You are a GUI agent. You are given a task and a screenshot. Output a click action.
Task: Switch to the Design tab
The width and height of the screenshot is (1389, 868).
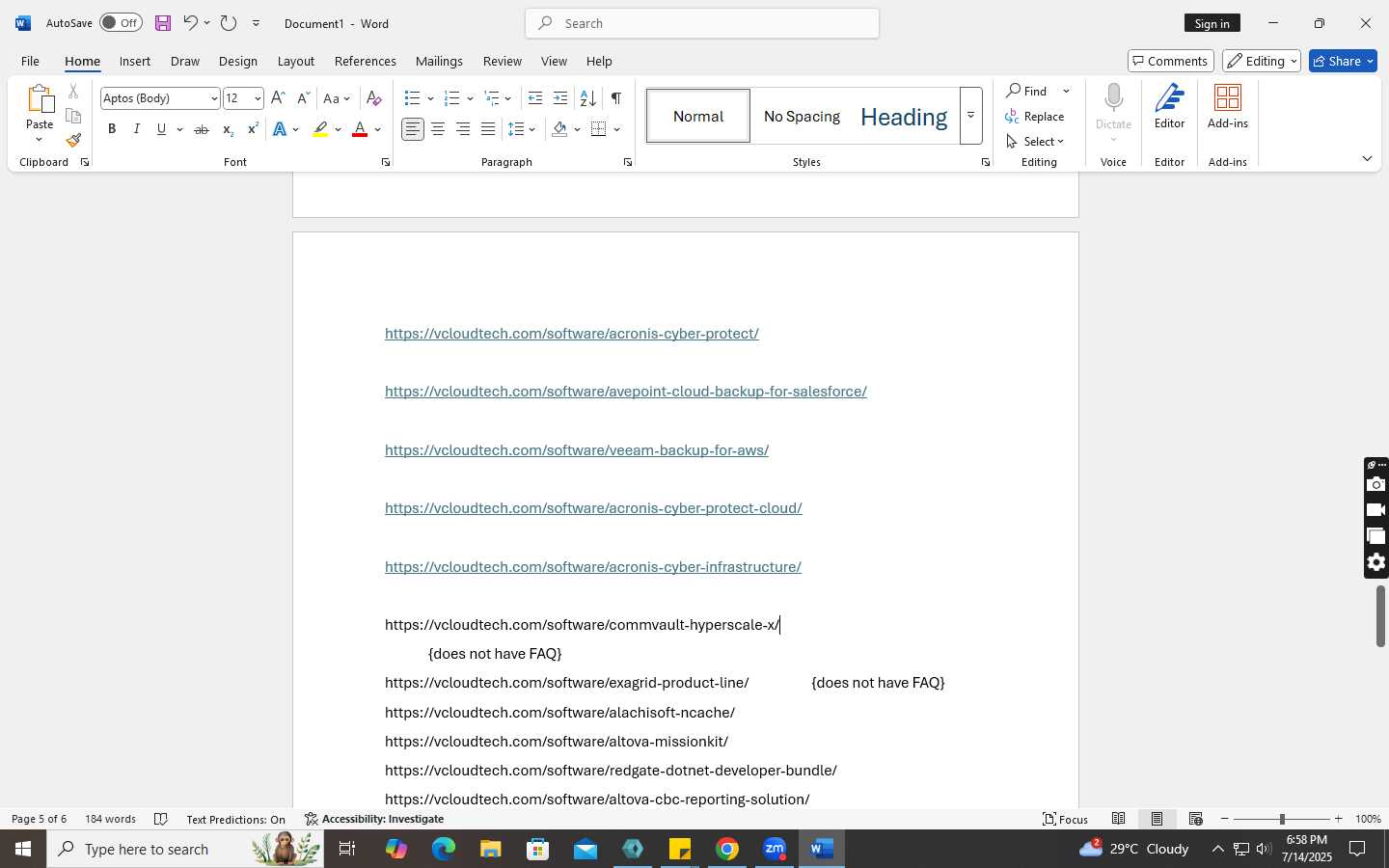pyautogui.click(x=237, y=61)
